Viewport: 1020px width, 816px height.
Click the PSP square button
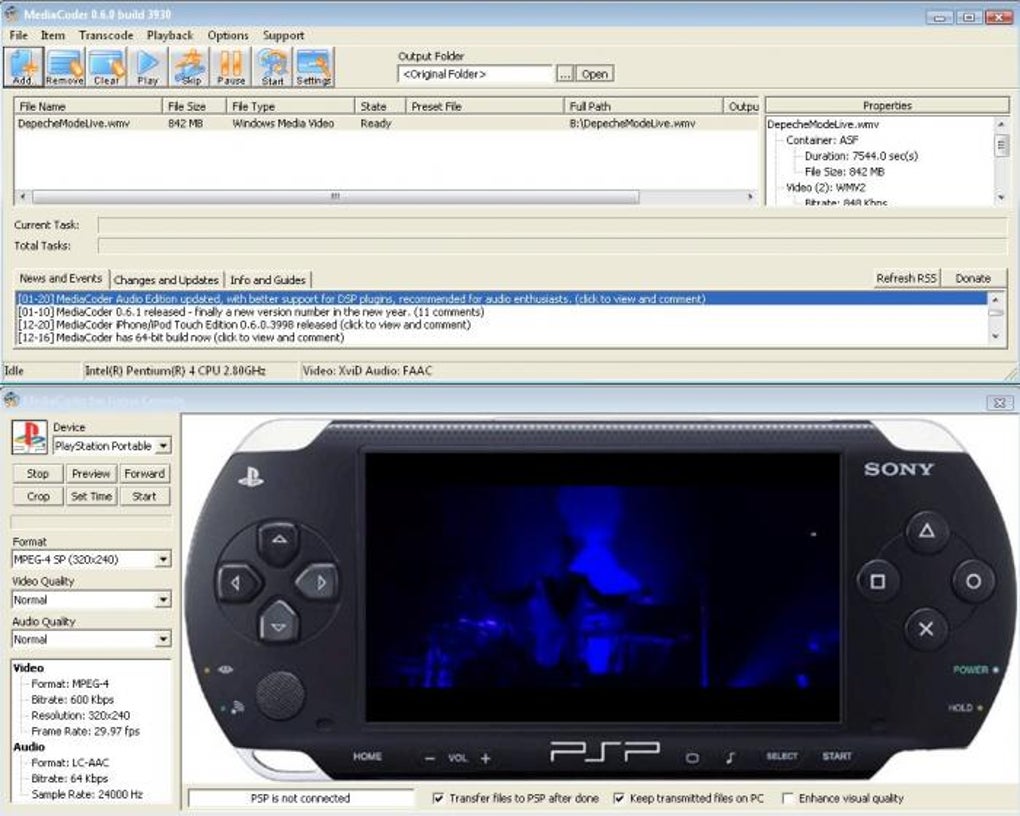(878, 581)
